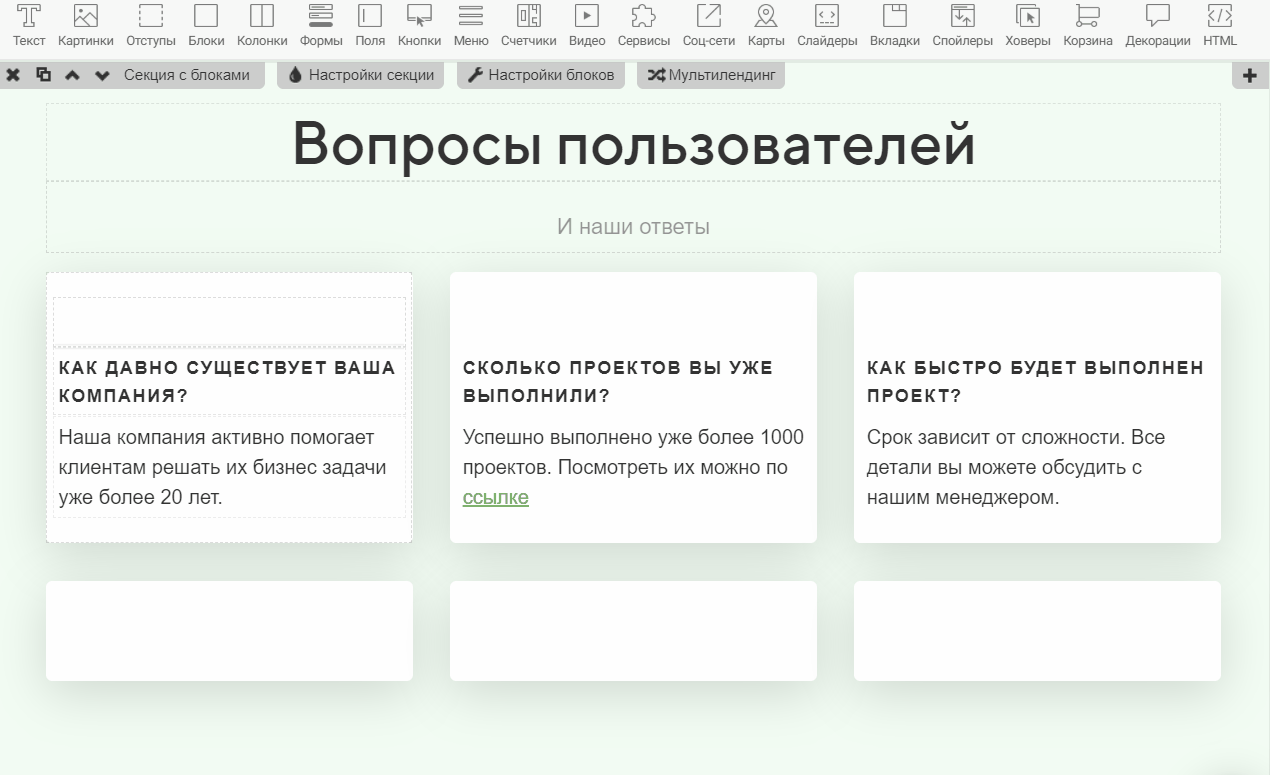Add new element with plus button
This screenshot has width=1270, height=775.
[1250, 76]
